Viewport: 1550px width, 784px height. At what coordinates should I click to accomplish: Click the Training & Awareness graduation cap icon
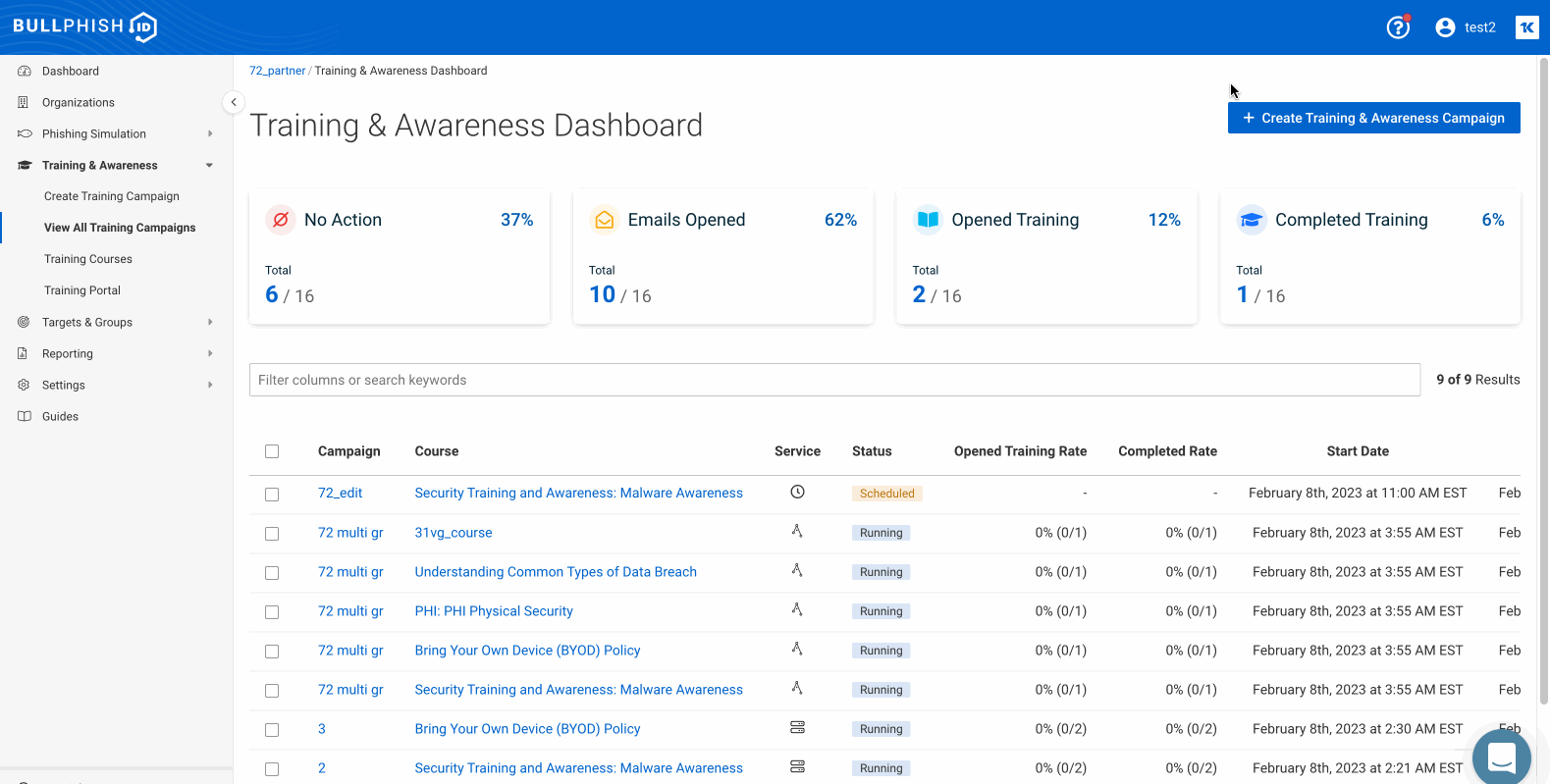pyautogui.click(x=25, y=165)
